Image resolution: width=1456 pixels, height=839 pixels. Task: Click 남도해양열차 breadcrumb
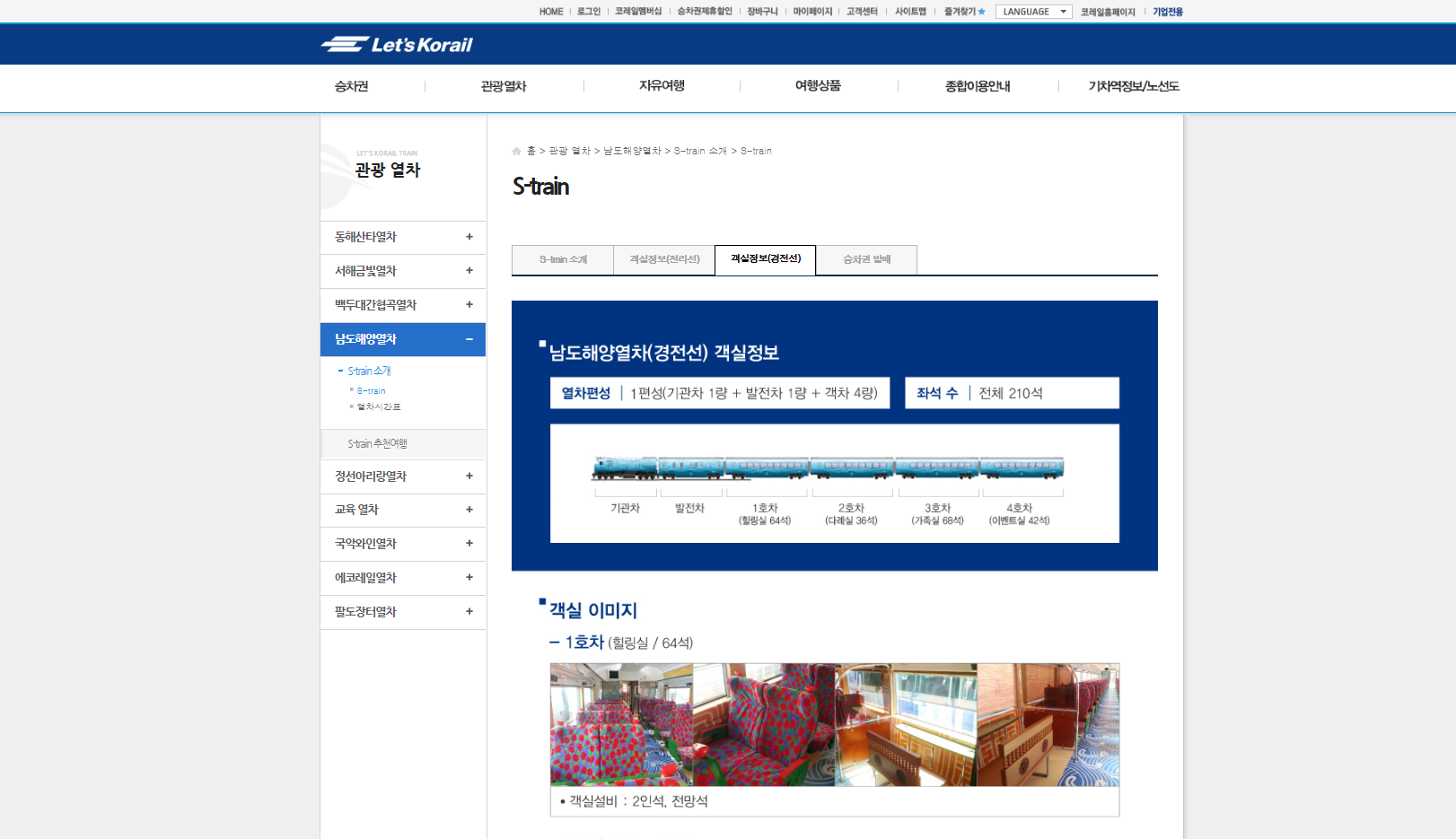pos(632,151)
